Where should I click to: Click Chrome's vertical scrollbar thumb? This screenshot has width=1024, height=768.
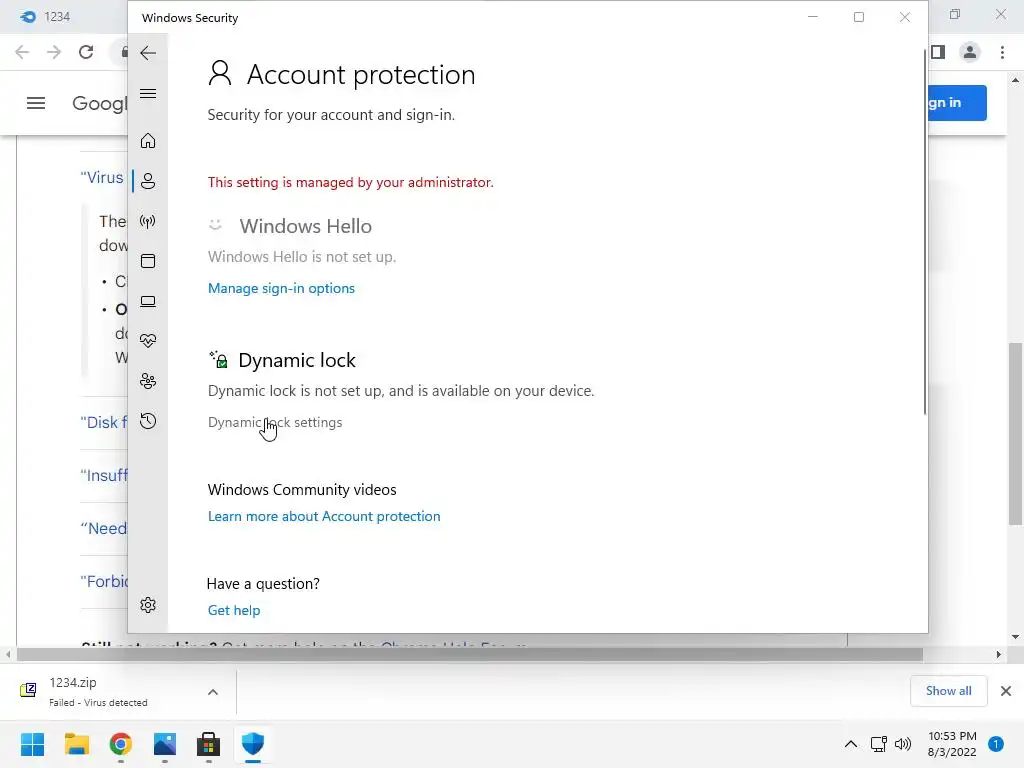1016,434
